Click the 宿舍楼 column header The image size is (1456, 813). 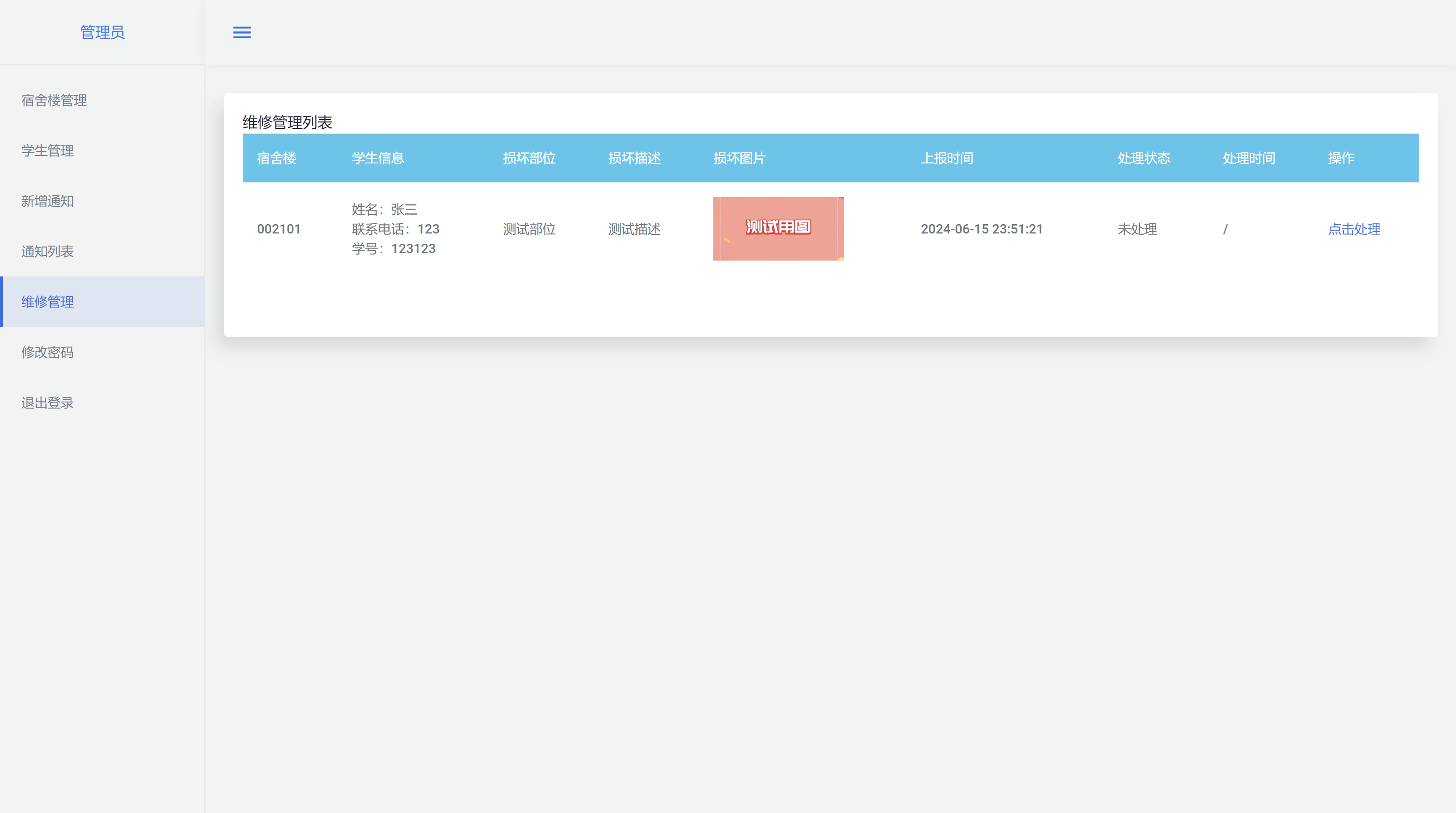pos(276,158)
